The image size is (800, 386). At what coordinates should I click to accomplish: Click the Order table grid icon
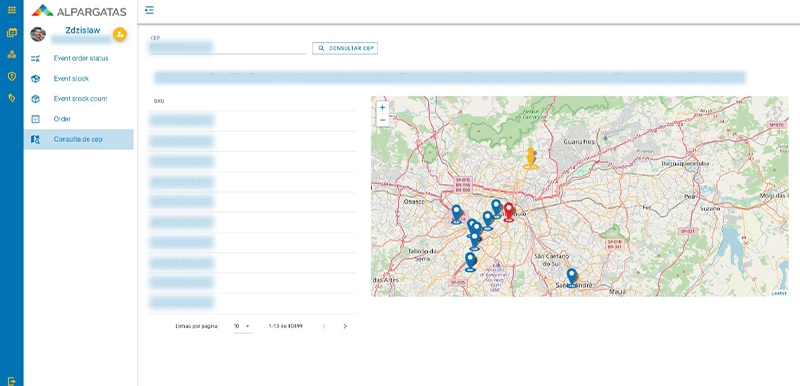pyautogui.click(x=35, y=119)
